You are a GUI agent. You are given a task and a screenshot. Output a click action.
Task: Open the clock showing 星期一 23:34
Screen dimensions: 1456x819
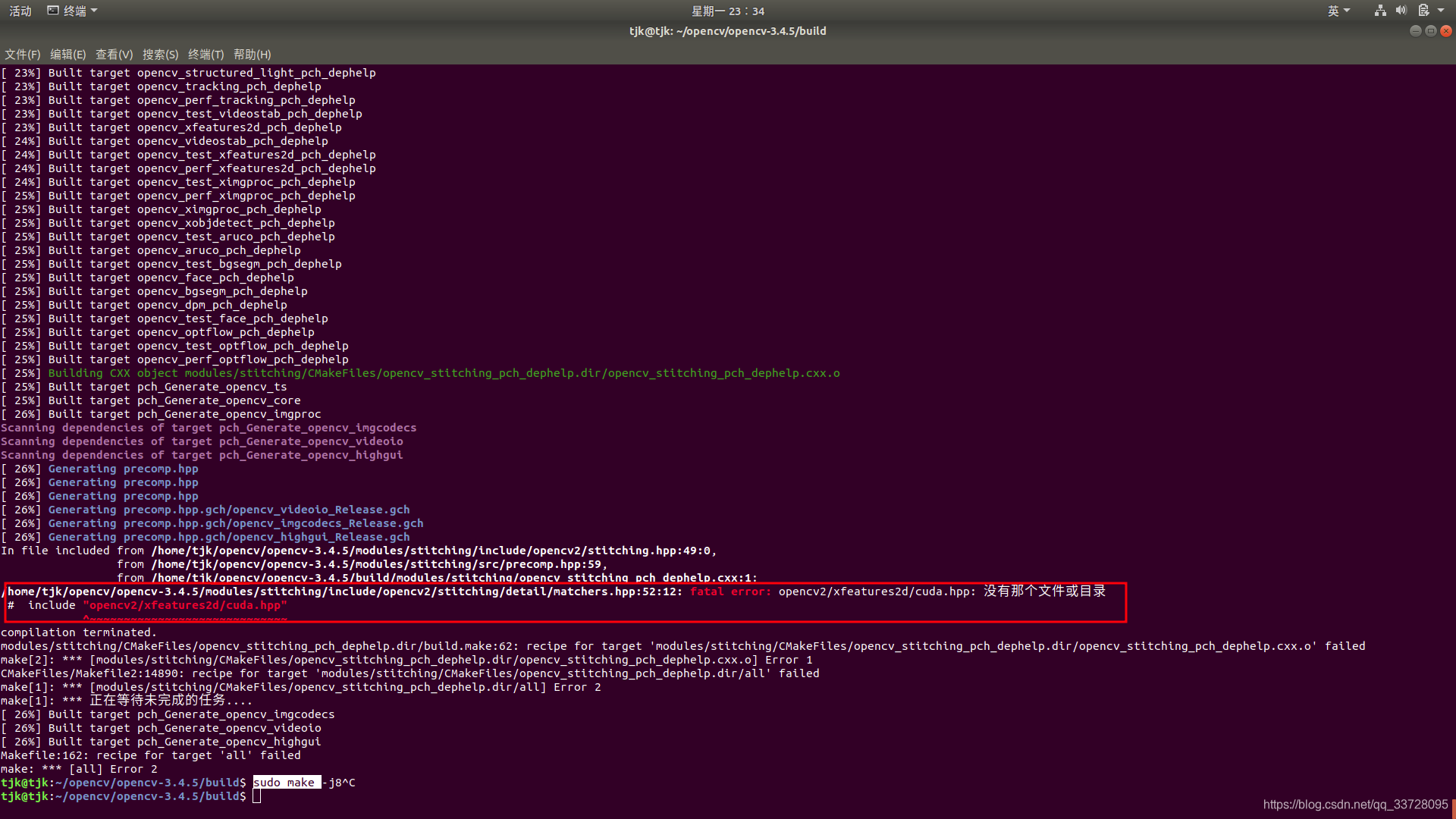pyautogui.click(x=727, y=11)
